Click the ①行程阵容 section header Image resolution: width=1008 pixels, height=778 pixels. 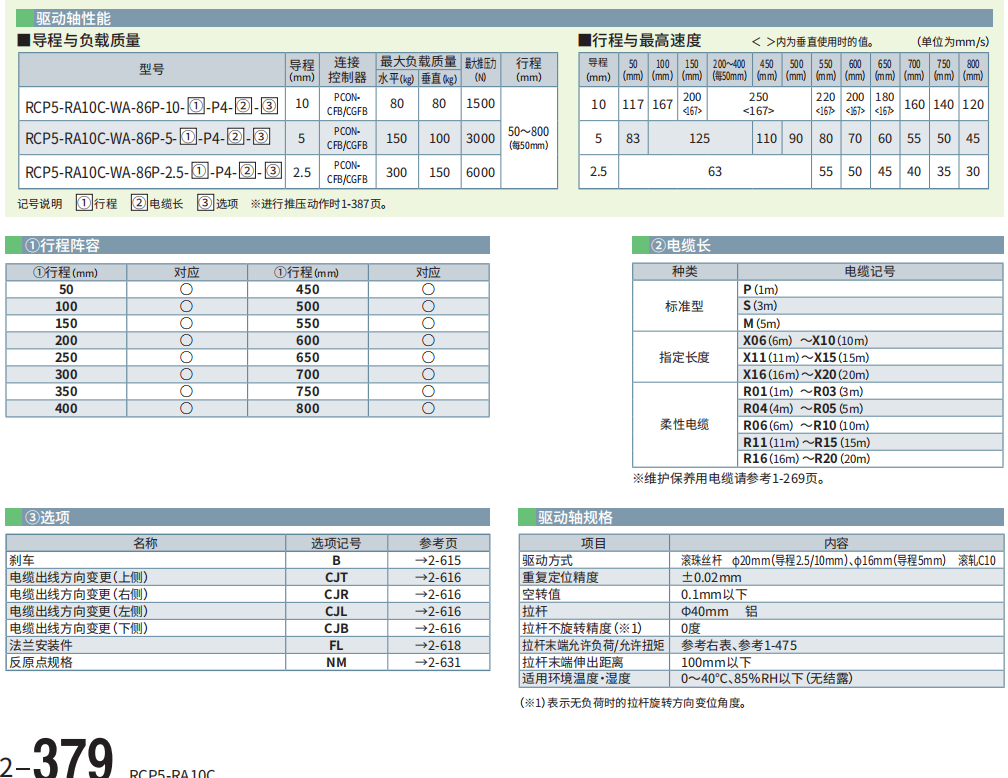coord(248,245)
